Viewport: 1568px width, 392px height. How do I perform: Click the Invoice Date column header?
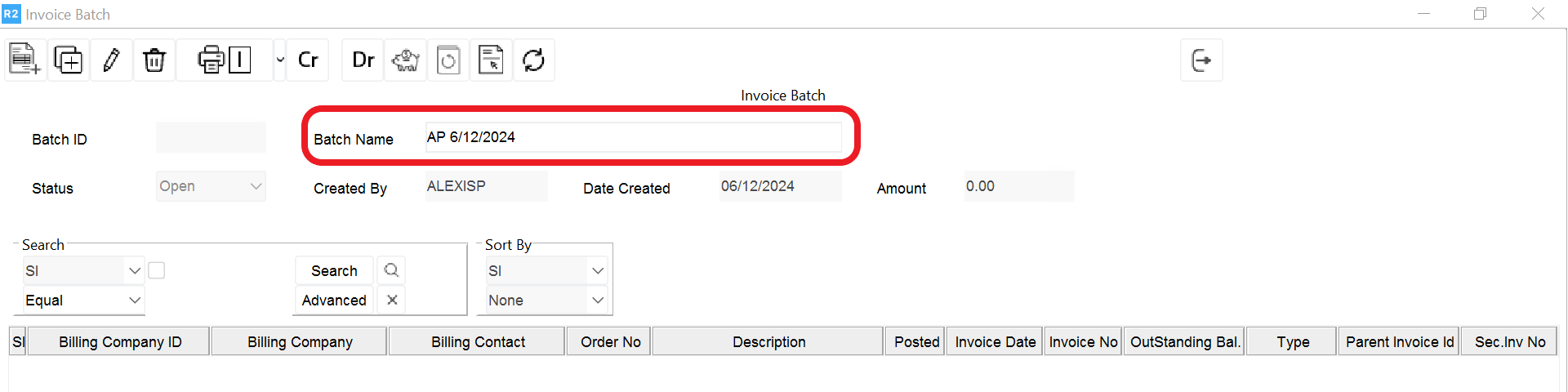995,342
